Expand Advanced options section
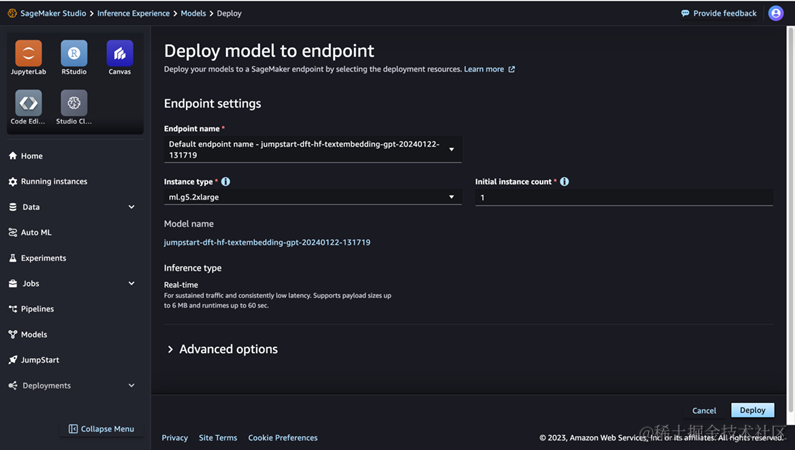 pos(222,349)
